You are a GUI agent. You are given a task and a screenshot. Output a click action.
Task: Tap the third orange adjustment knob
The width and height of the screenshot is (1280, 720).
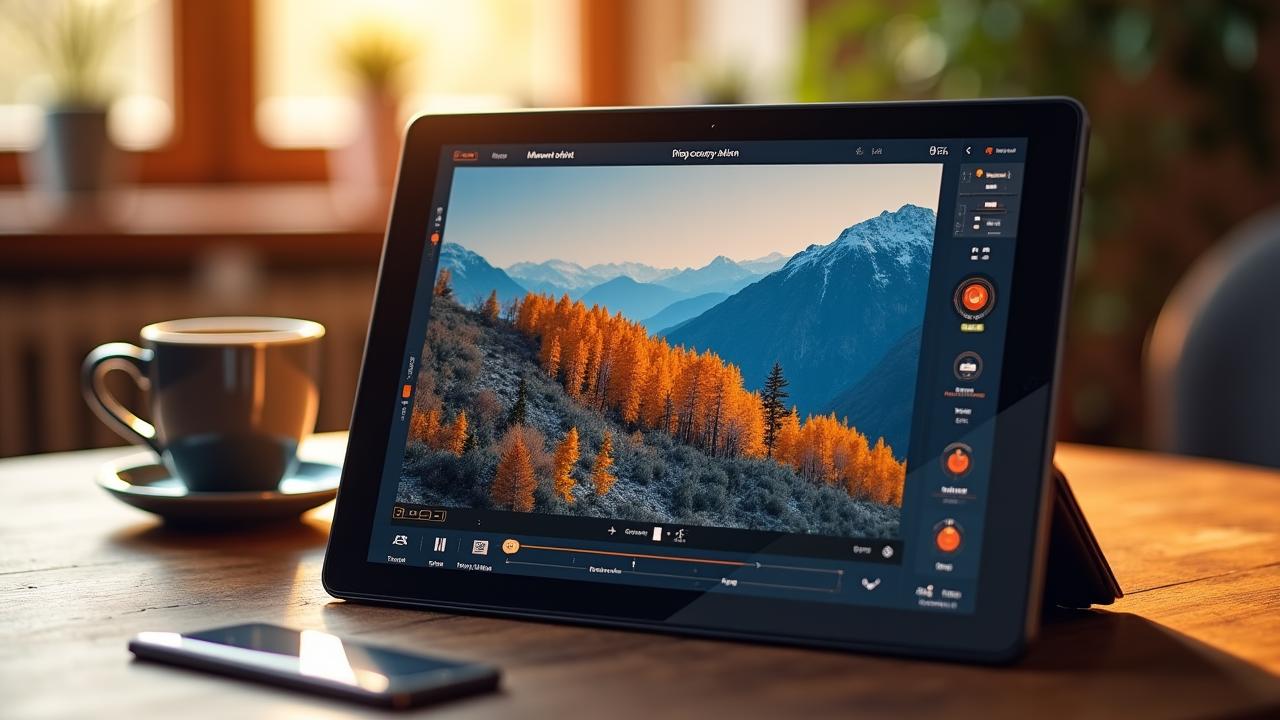957,461
